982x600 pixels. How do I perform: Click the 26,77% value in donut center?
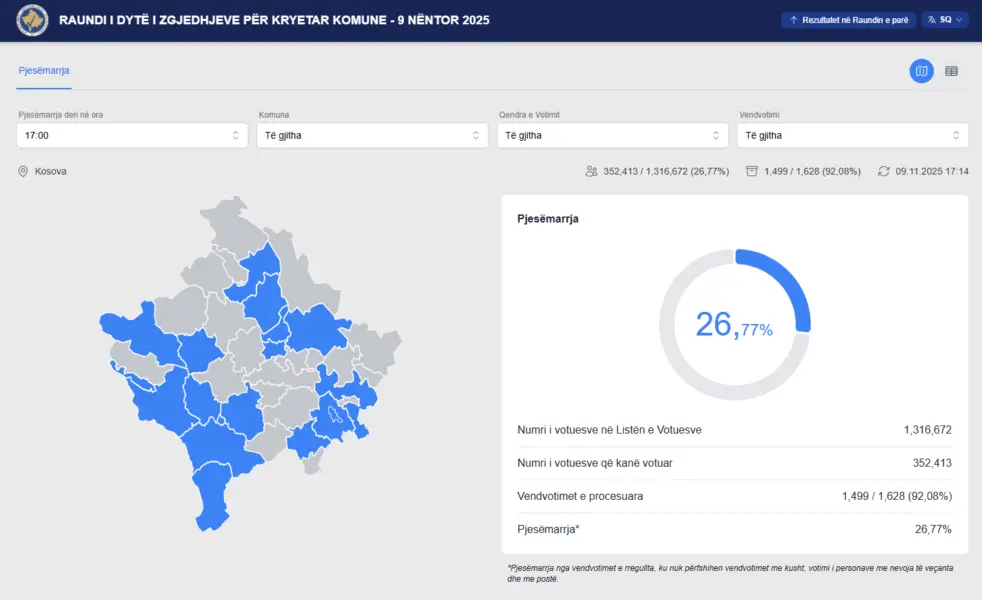pos(734,324)
